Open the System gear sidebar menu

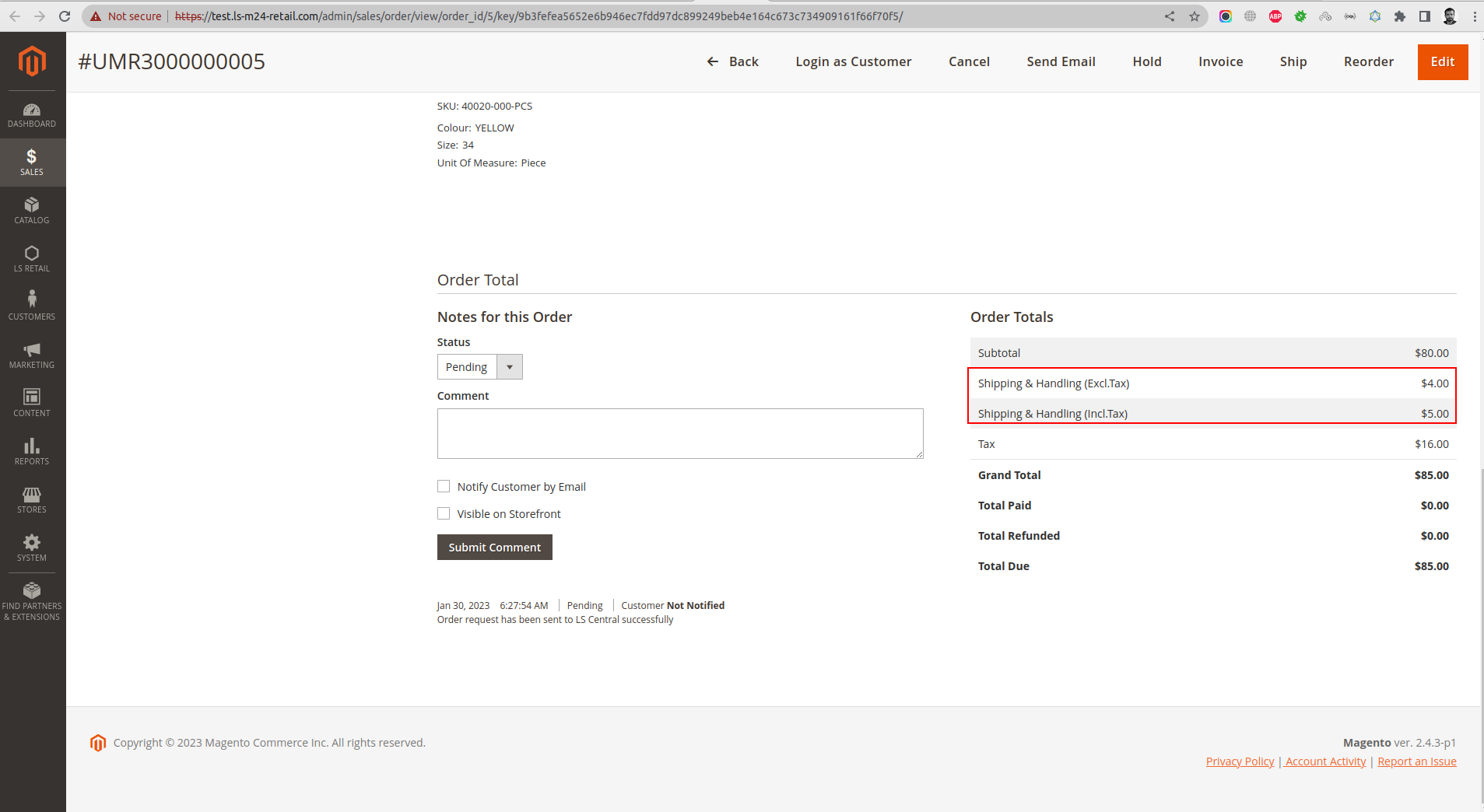[32, 548]
